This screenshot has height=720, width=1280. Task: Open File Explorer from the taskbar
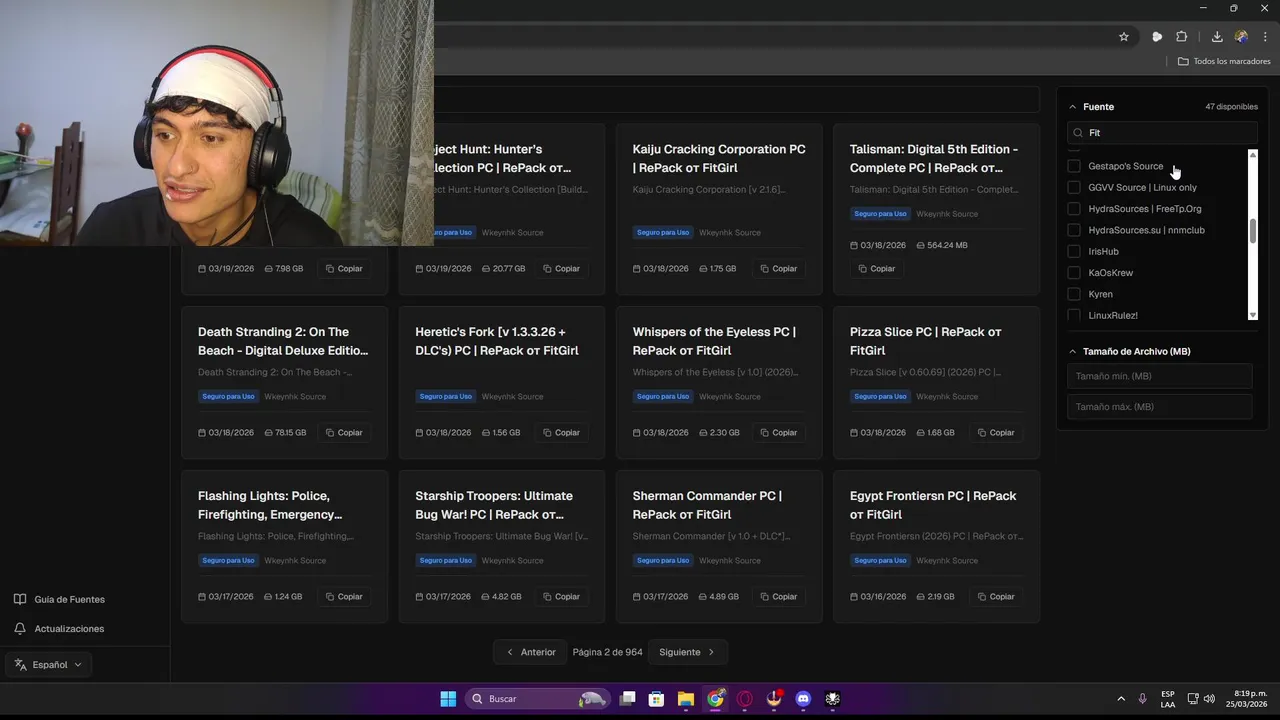pyautogui.click(x=686, y=699)
